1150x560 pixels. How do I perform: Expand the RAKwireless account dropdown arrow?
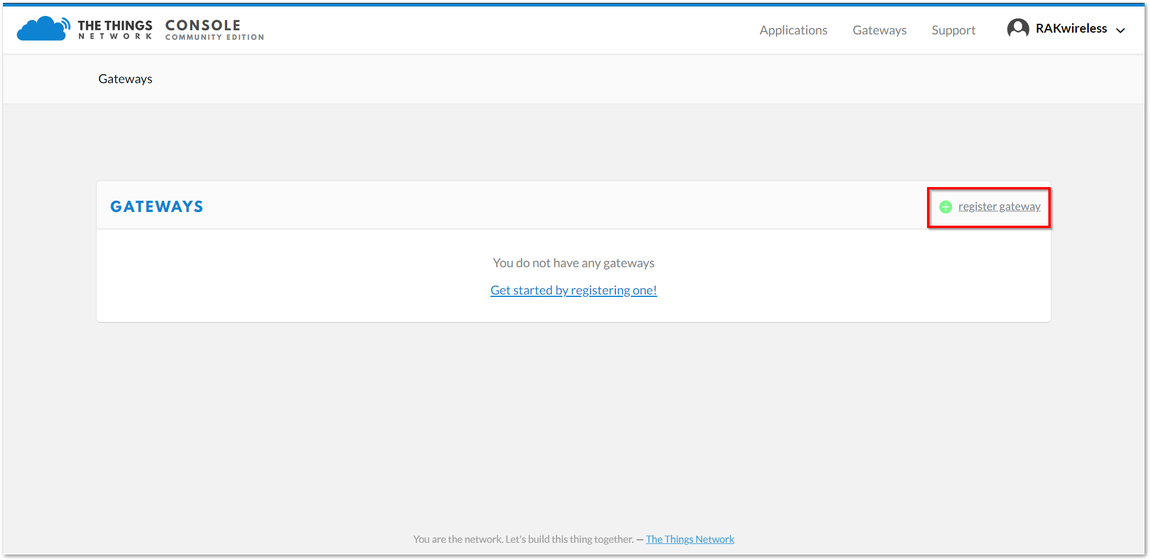1120,31
